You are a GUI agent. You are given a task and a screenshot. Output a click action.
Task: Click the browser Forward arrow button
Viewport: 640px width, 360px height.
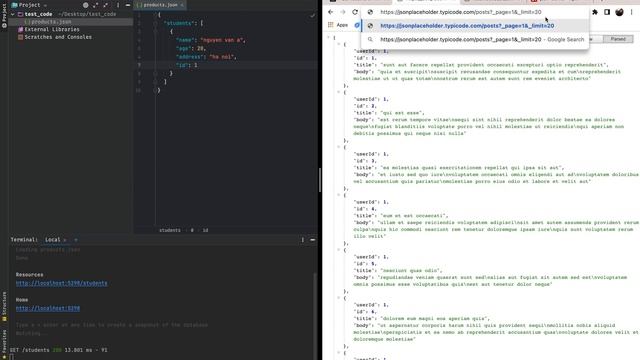coord(343,12)
